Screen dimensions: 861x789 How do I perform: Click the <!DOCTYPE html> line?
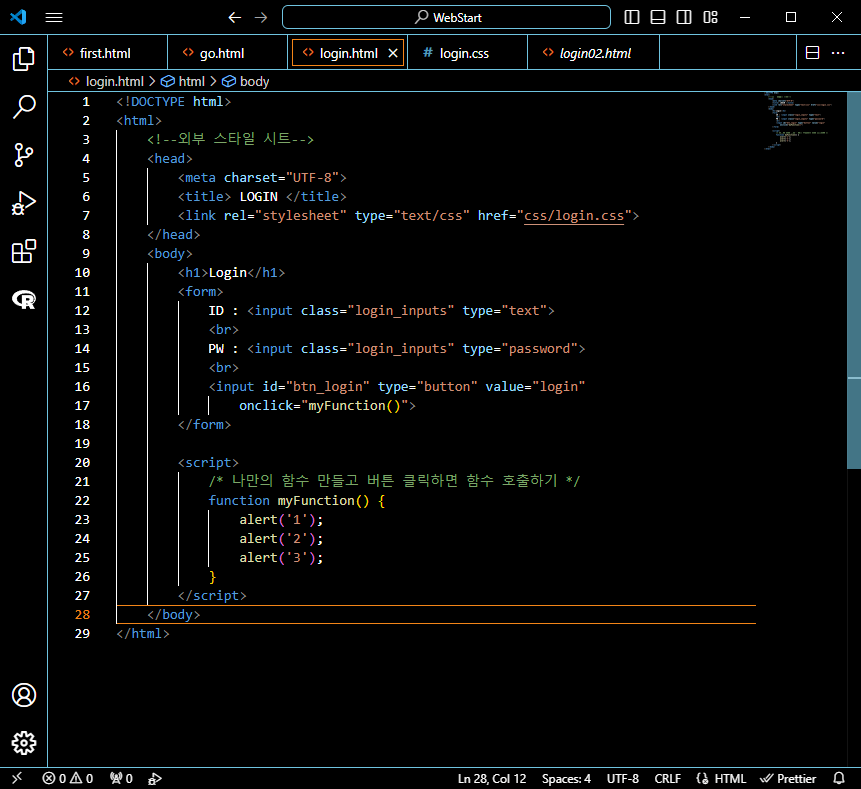pyautogui.click(x=174, y=102)
